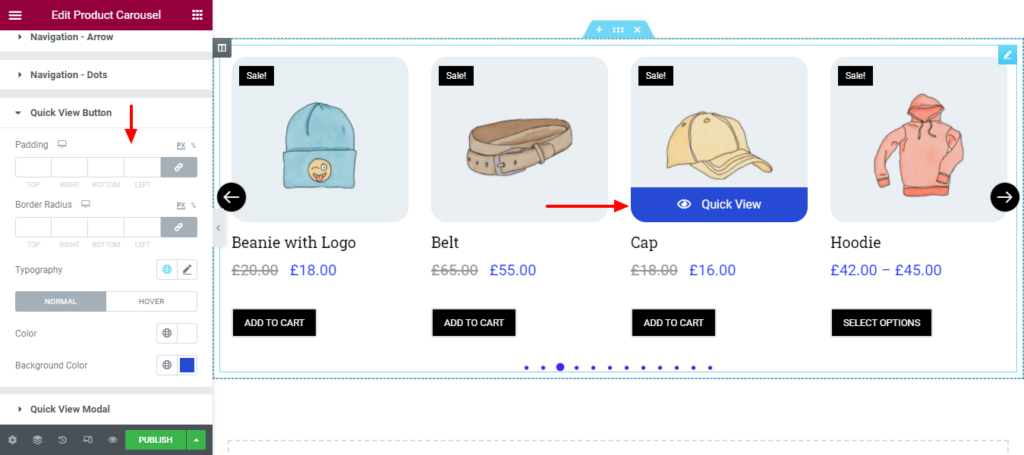
Task: Click the Quick View button on Cap
Action: pyautogui.click(x=719, y=204)
